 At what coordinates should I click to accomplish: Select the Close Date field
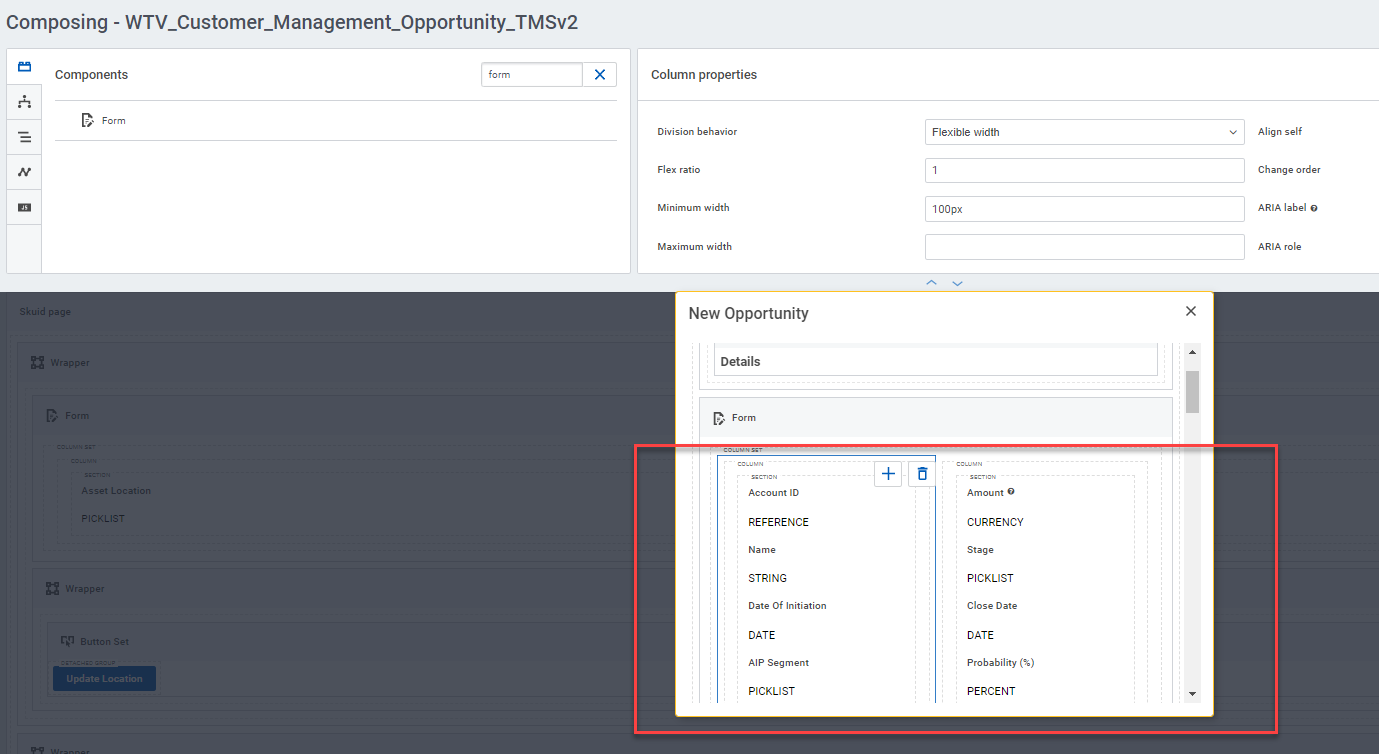point(992,606)
